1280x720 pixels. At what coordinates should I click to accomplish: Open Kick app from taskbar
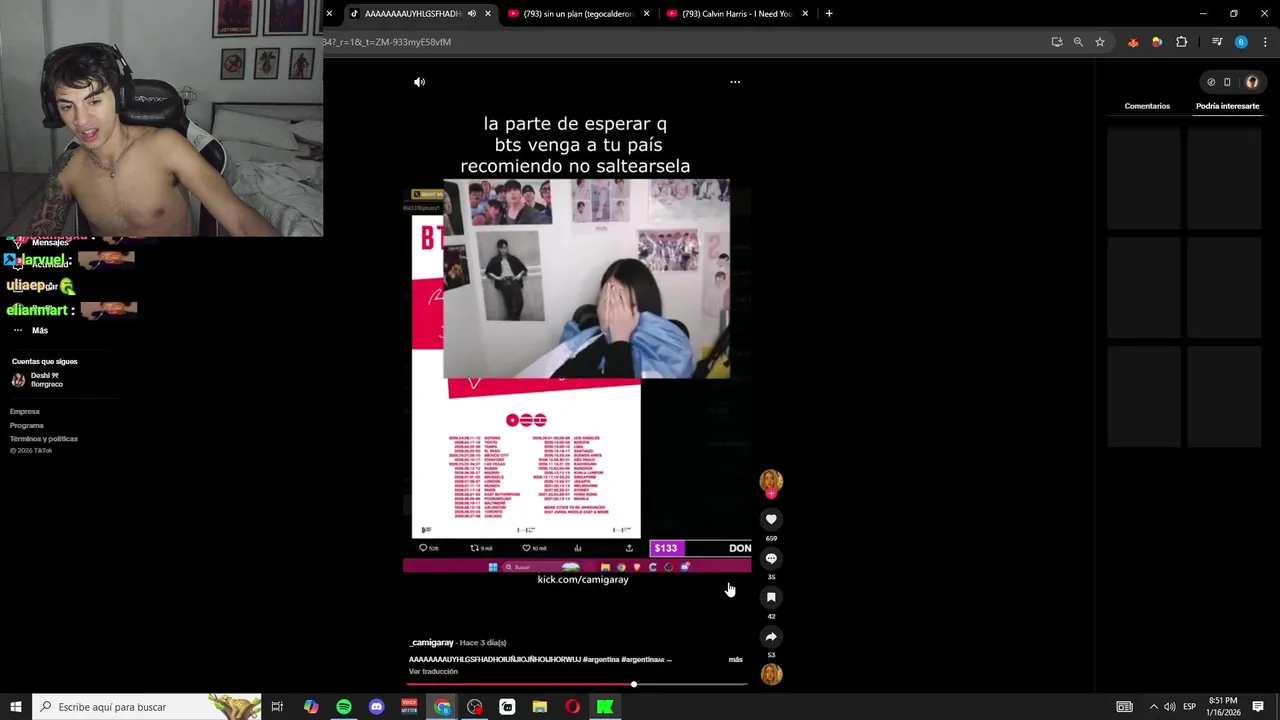point(605,707)
